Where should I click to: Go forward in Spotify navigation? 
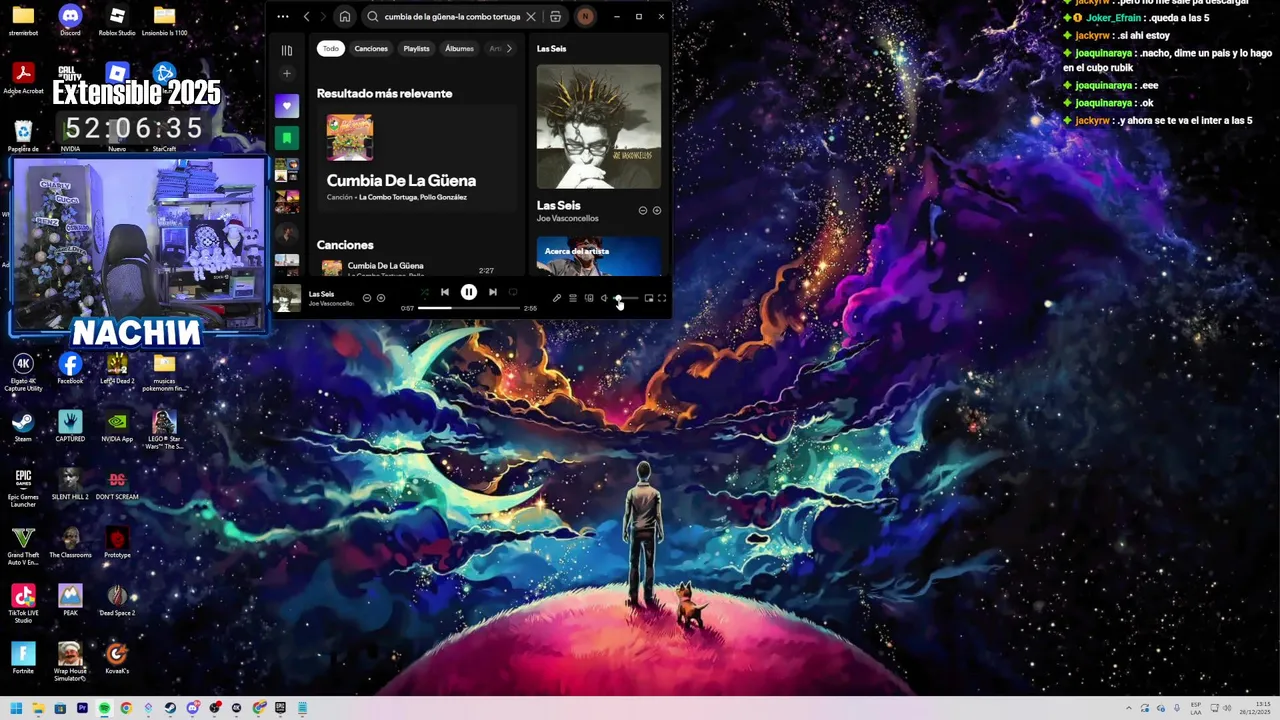coord(322,17)
